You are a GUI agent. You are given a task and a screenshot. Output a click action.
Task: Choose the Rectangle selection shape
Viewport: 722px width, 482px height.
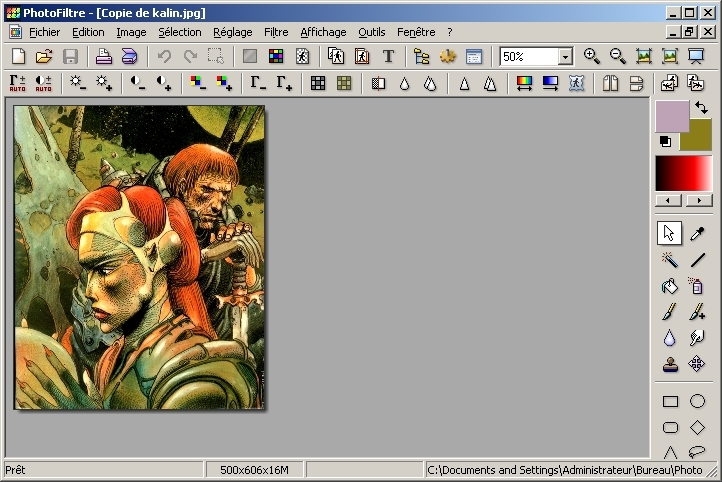pyautogui.click(x=669, y=402)
